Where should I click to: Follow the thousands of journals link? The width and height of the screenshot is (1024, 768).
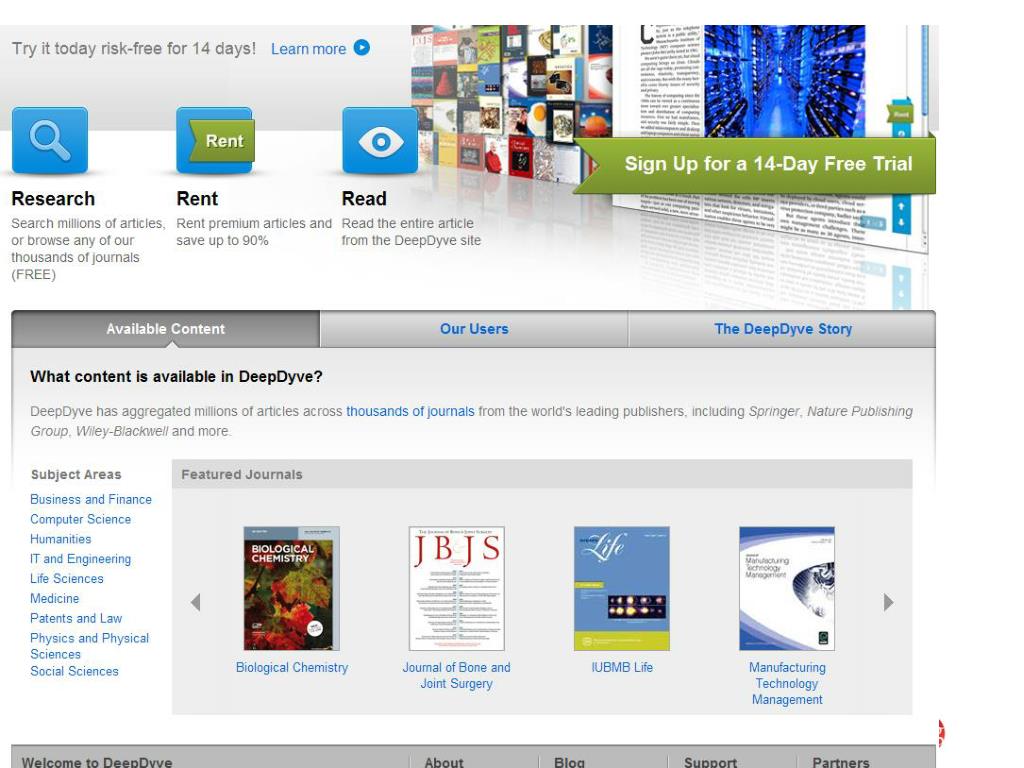pyautogui.click(x=410, y=411)
